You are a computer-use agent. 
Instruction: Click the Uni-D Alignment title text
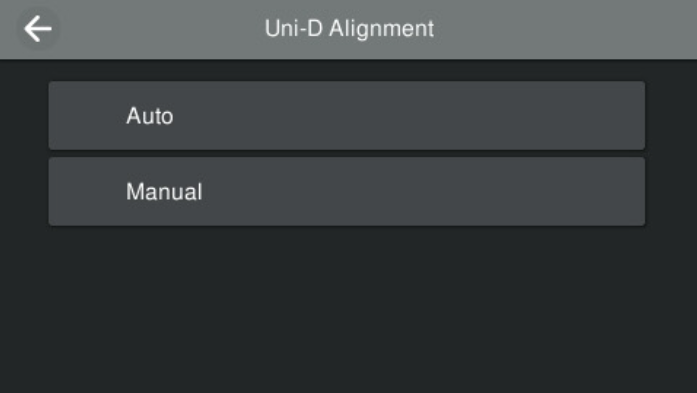coord(349,29)
